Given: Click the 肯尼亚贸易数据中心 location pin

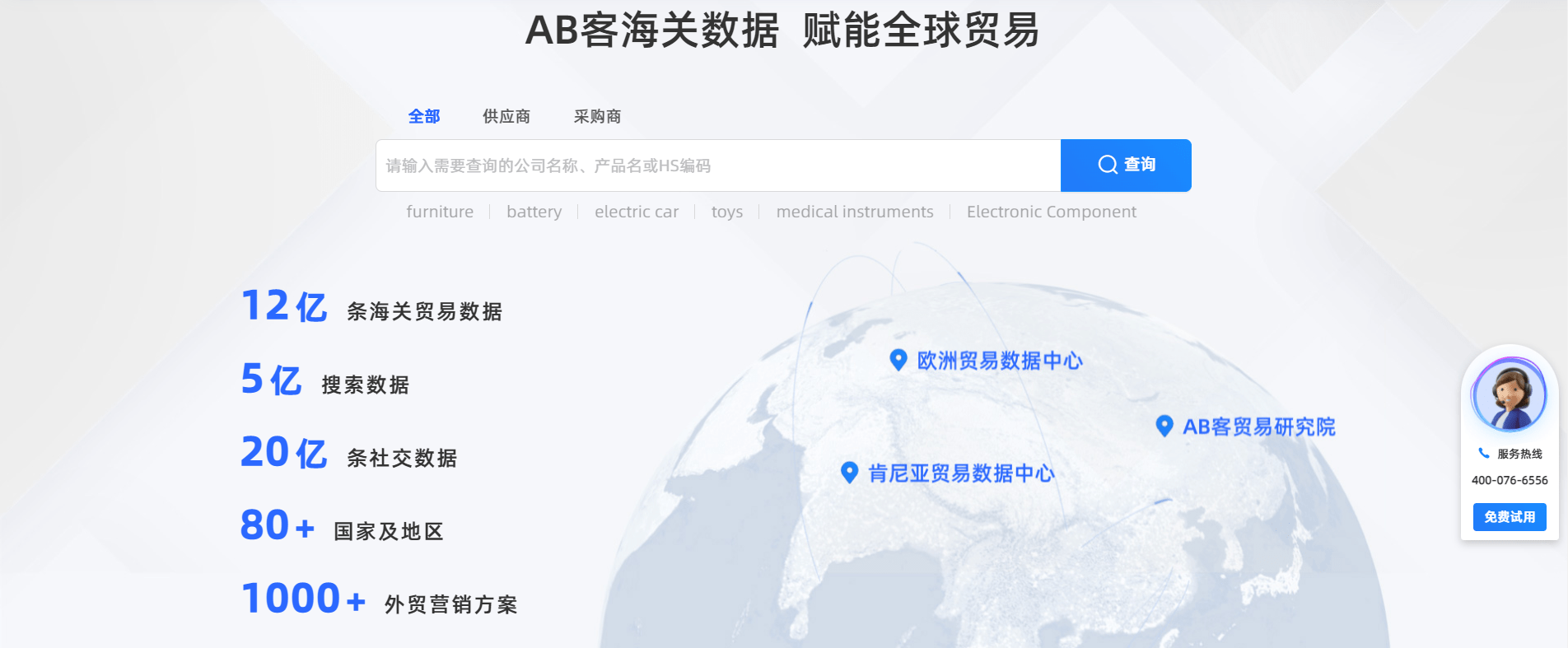Looking at the screenshot, I should (849, 473).
